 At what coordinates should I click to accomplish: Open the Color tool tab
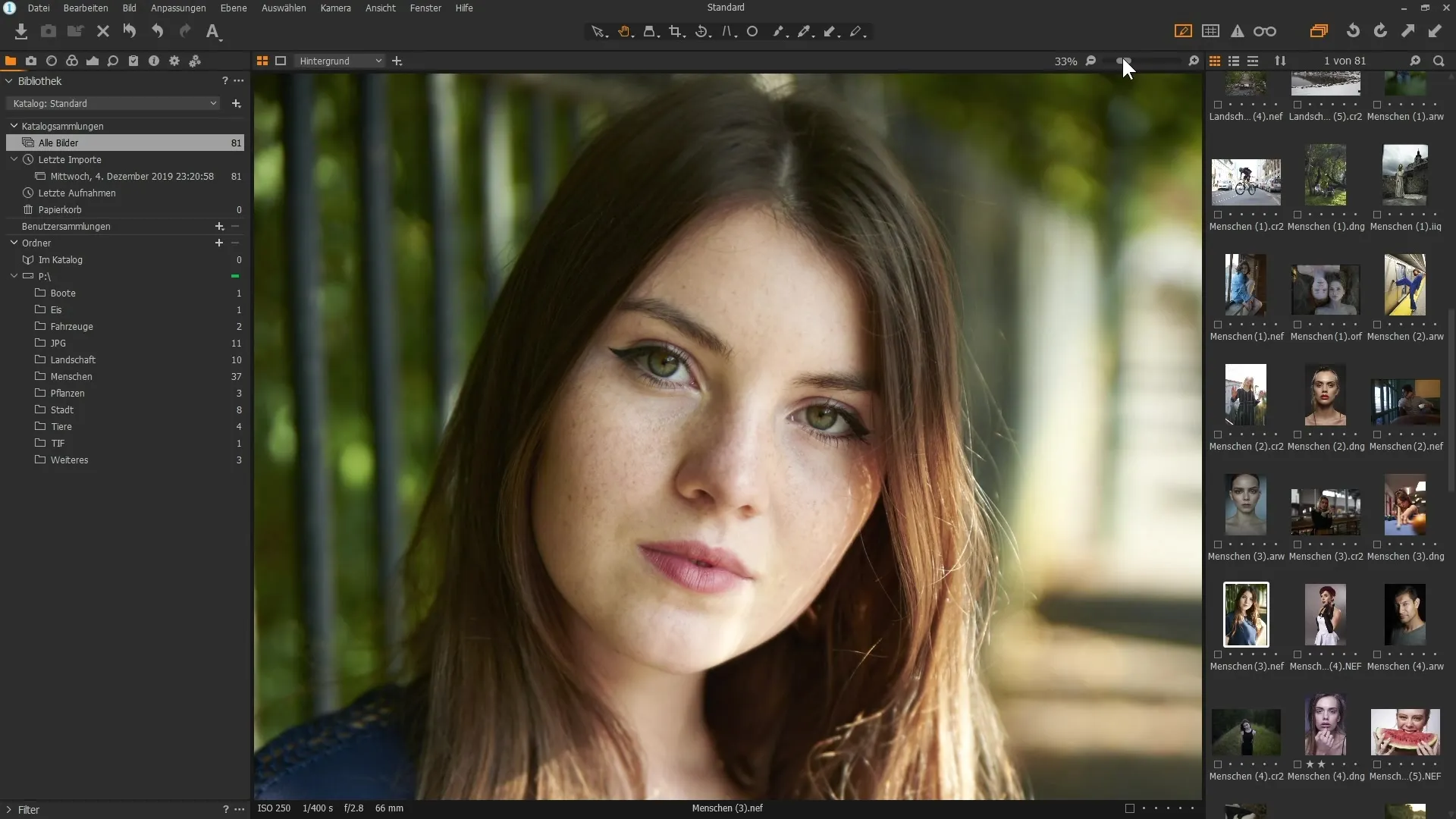coord(72,61)
